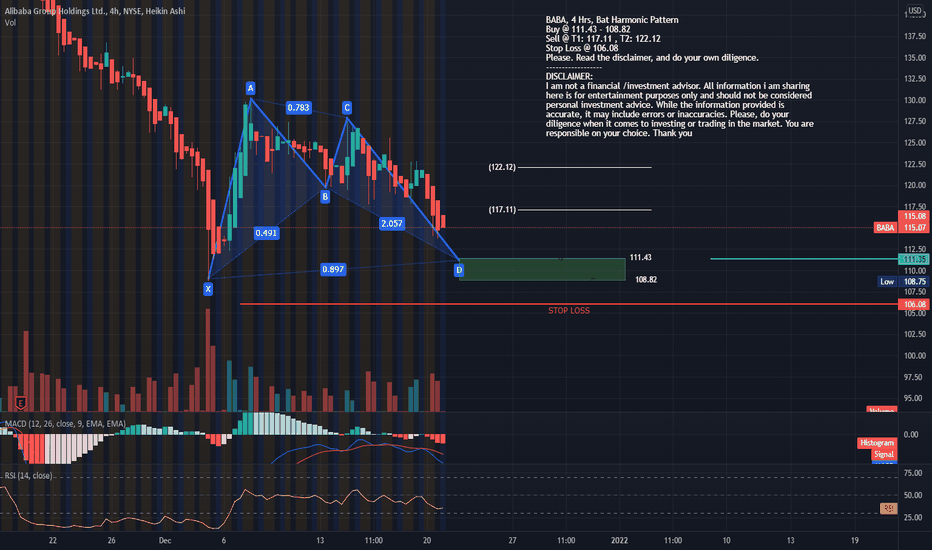
Task: Click the 115.07 last price label
Action: coord(915,228)
